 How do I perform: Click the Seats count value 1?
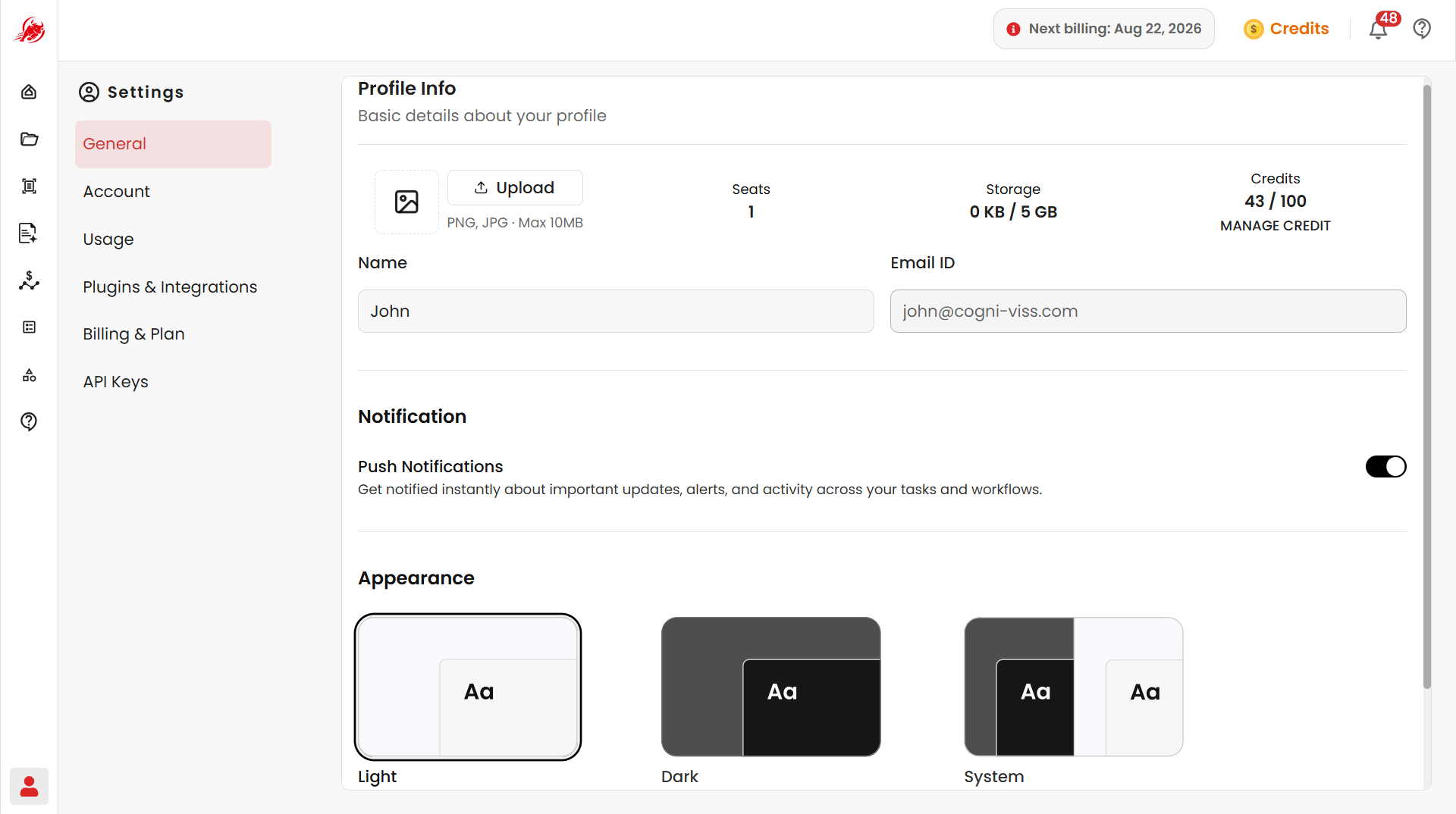[751, 212]
